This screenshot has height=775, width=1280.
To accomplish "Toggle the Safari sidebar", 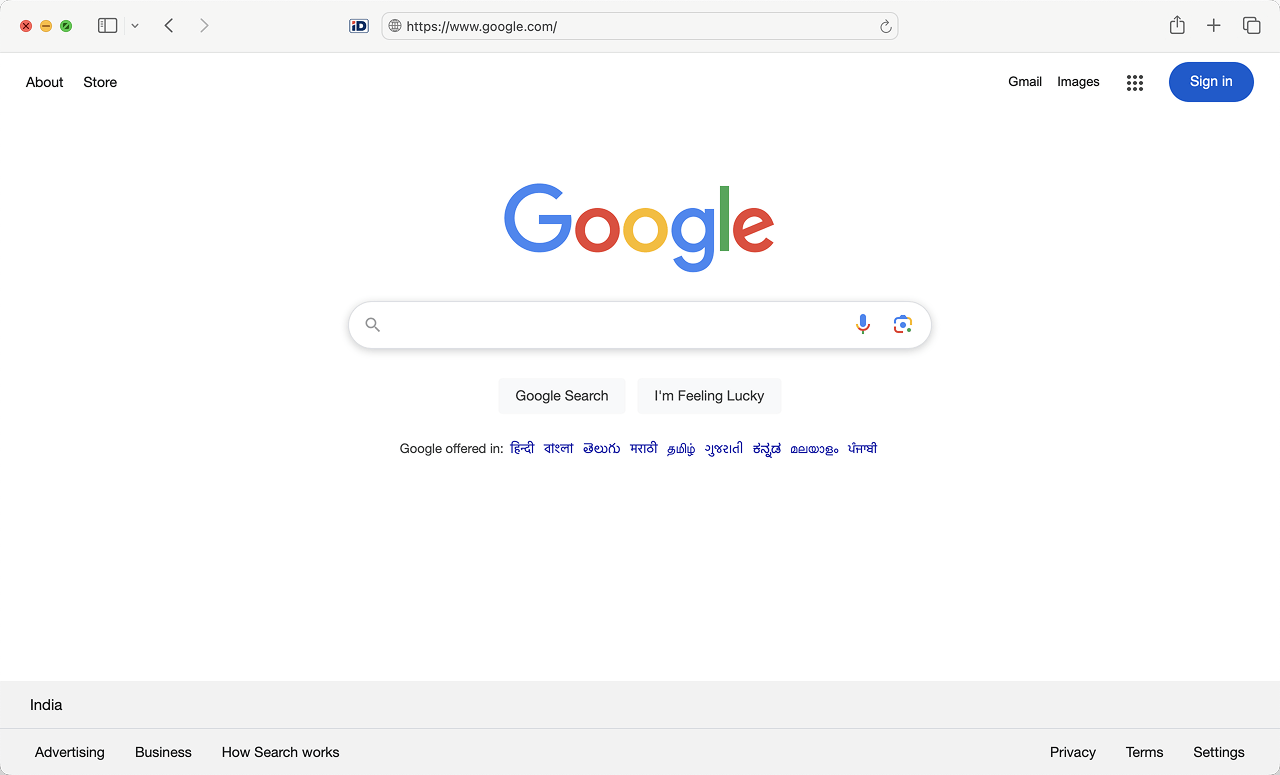I will 107,26.
